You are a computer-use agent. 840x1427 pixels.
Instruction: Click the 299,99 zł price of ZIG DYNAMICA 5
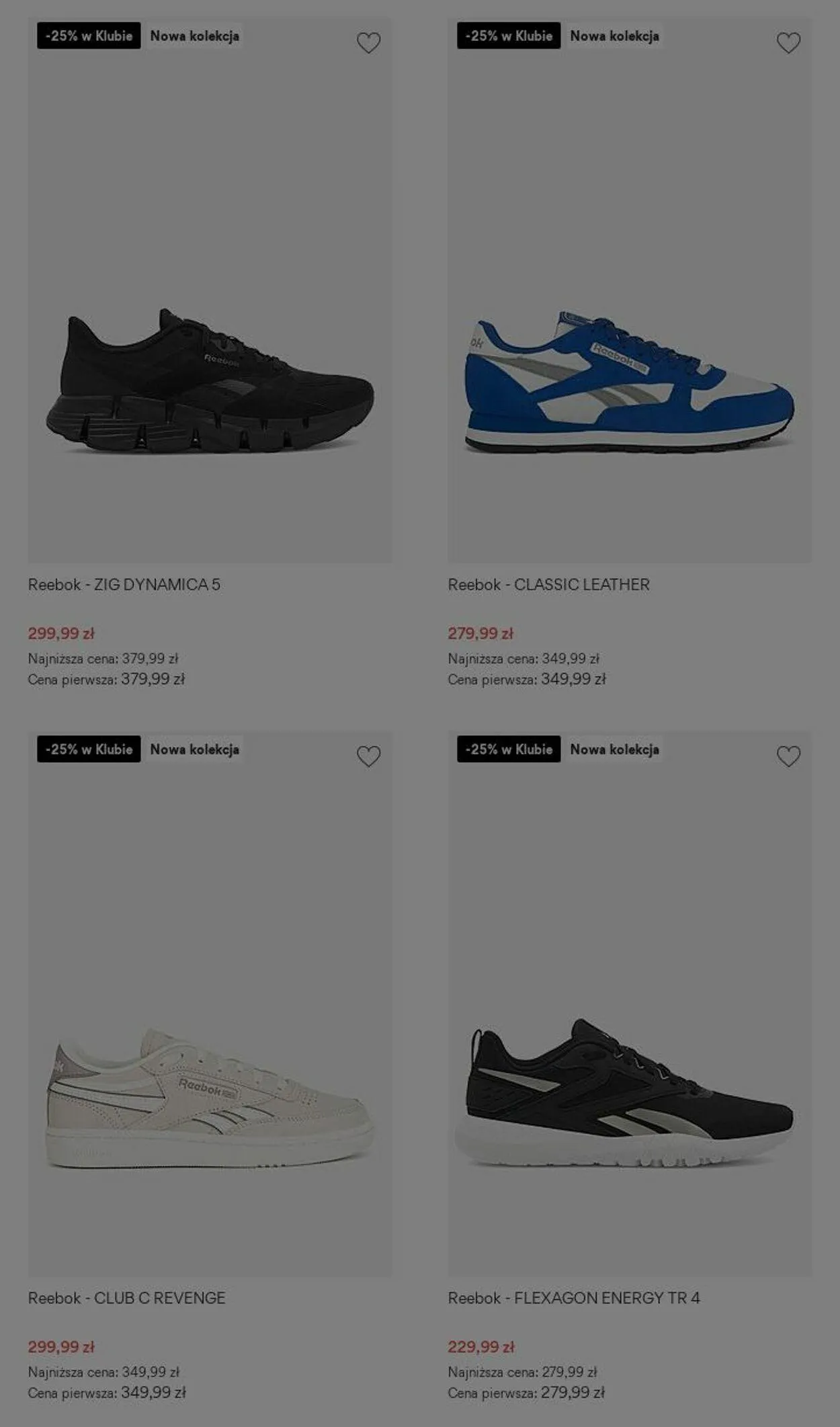click(x=61, y=633)
